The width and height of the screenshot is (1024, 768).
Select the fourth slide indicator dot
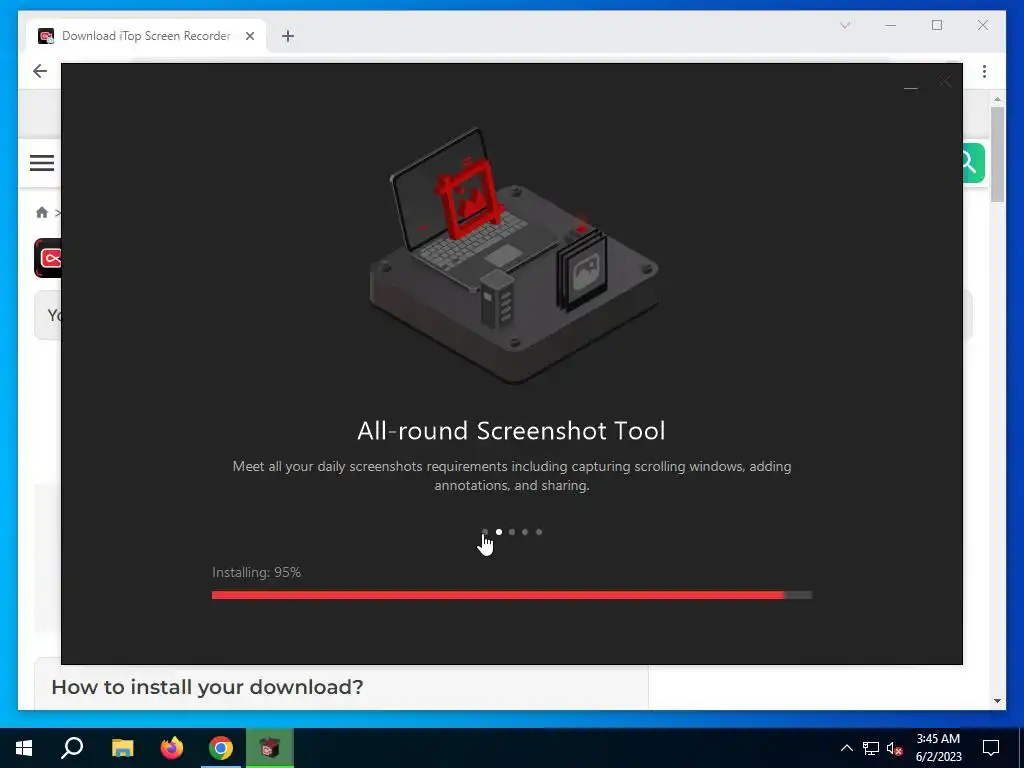(525, 532)
